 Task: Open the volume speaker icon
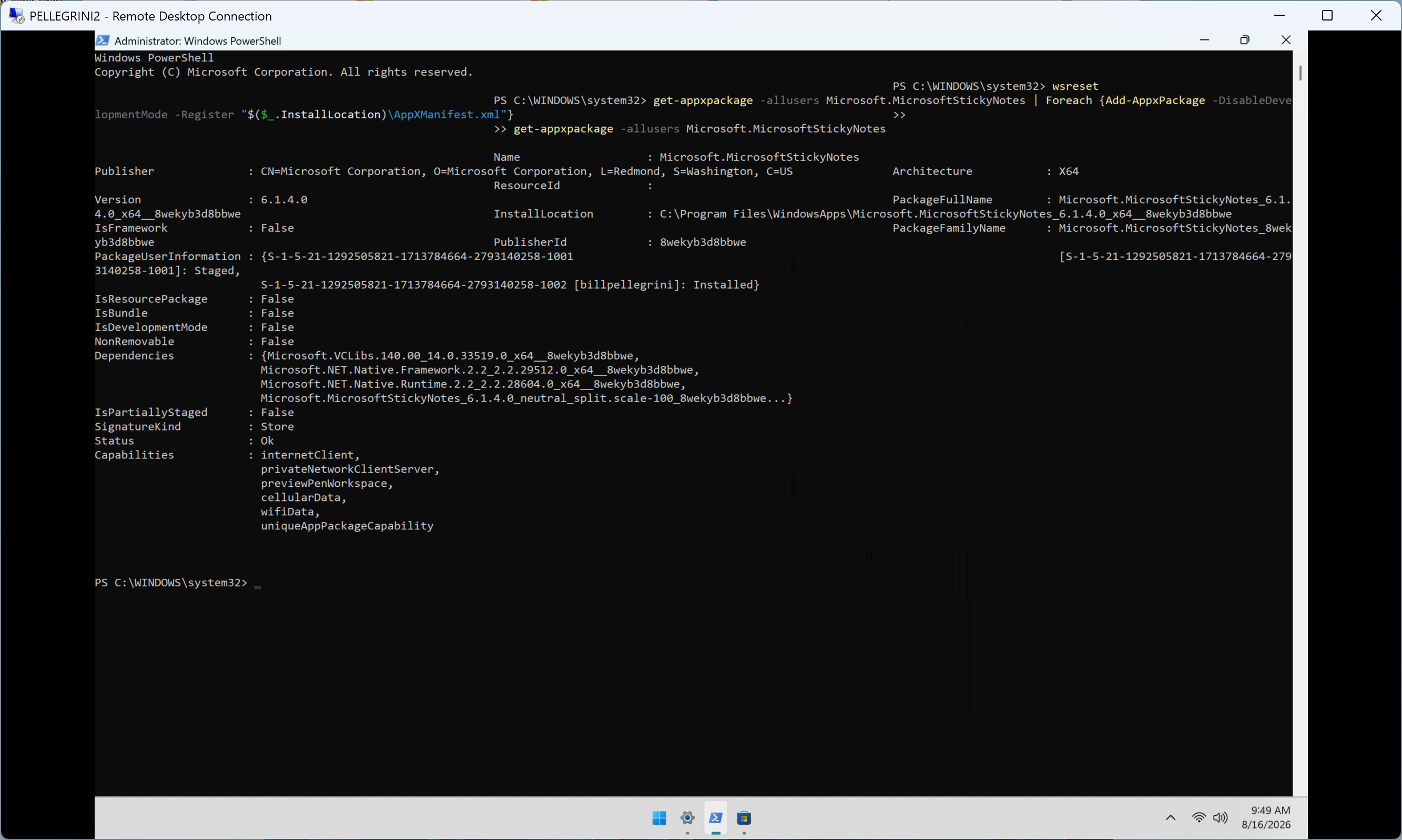(x=1220, y=817)
